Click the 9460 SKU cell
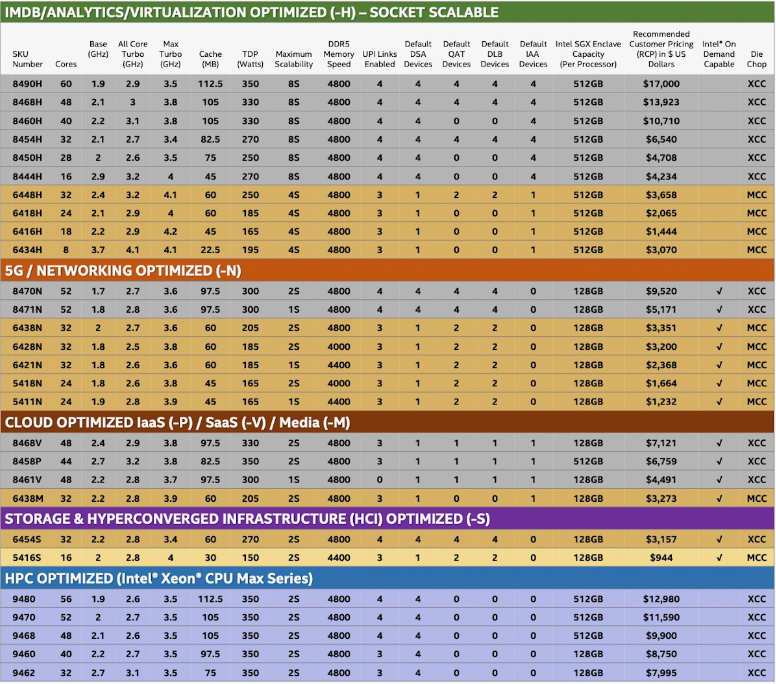 click(x=24, y=654)
